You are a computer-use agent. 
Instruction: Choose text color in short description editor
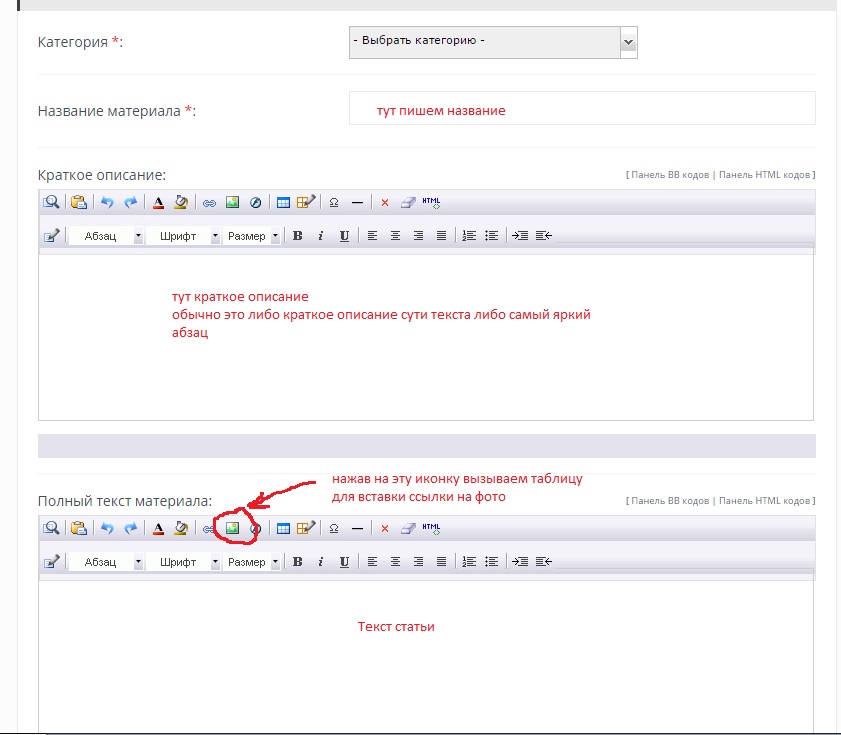(x=158, y=203)
